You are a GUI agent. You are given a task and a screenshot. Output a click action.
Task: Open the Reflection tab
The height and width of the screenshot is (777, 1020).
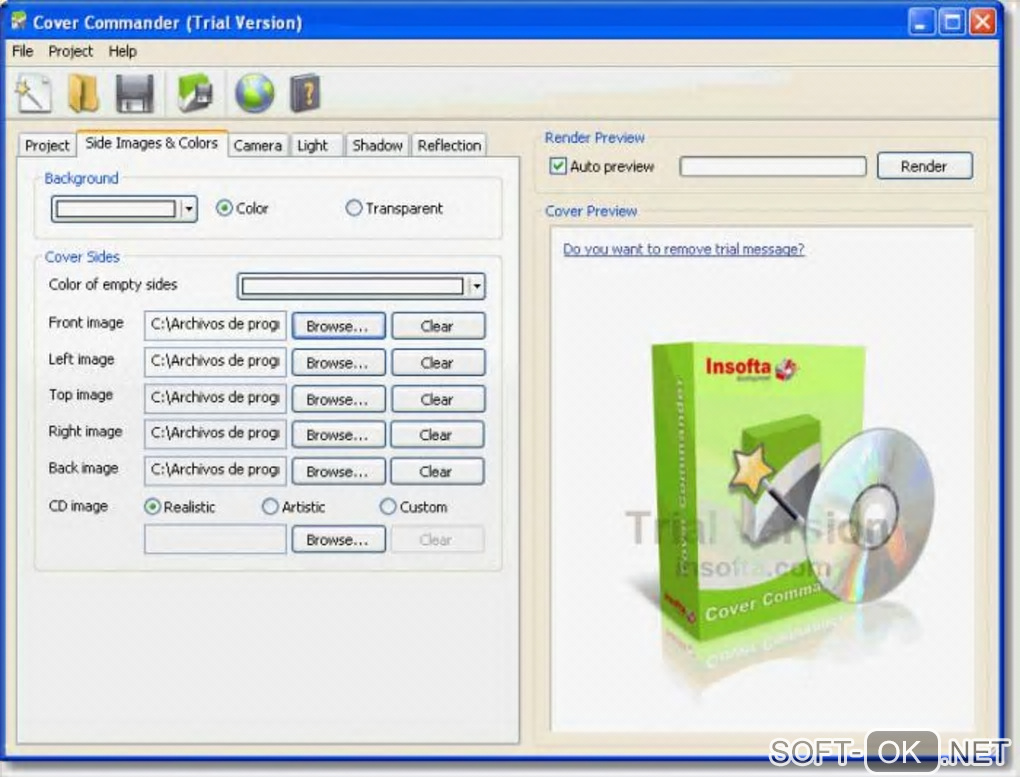(x=450, y=145)
